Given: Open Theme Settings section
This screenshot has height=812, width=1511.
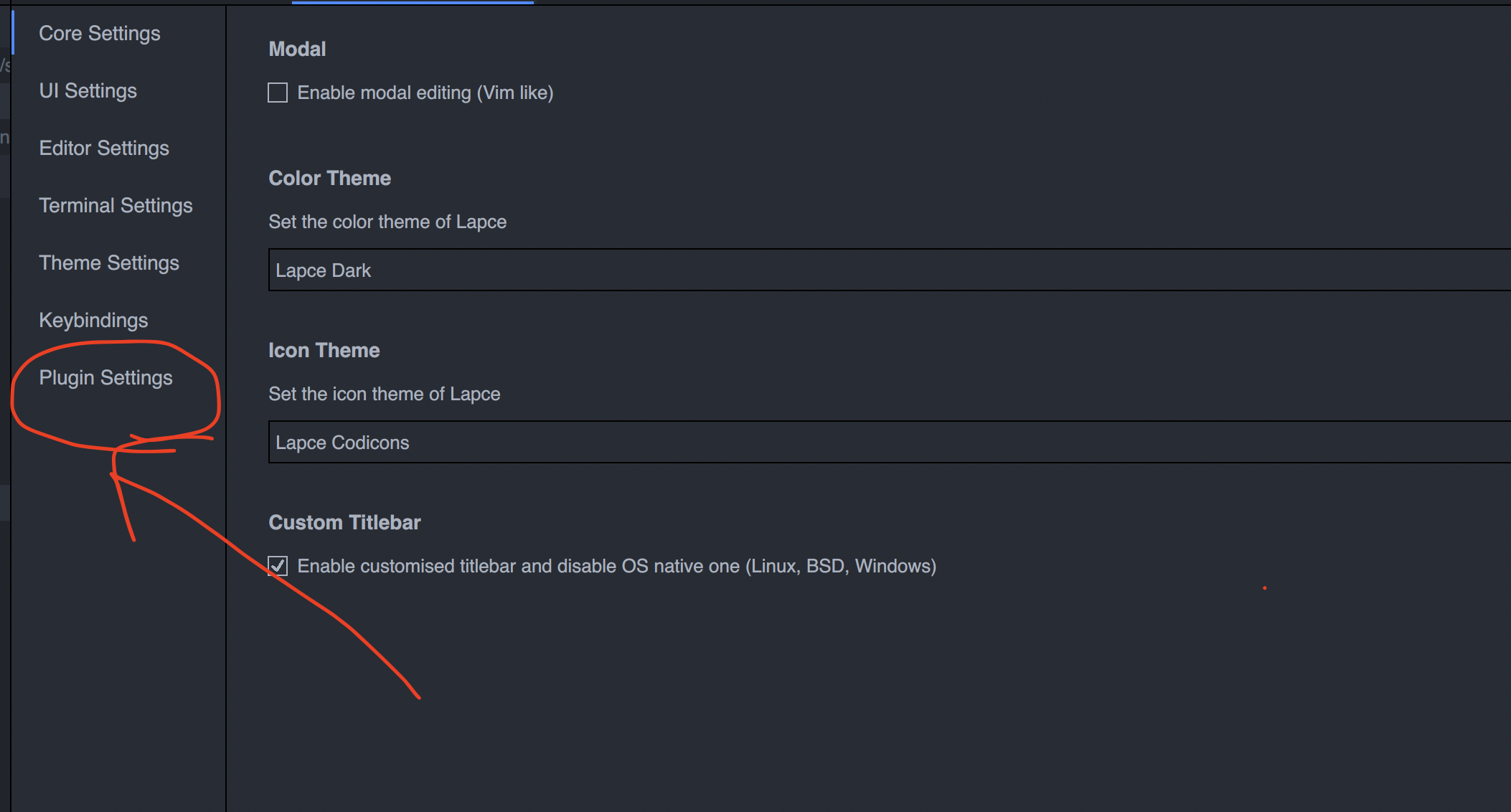Looking at the screenshot, I should click(109, 263).
